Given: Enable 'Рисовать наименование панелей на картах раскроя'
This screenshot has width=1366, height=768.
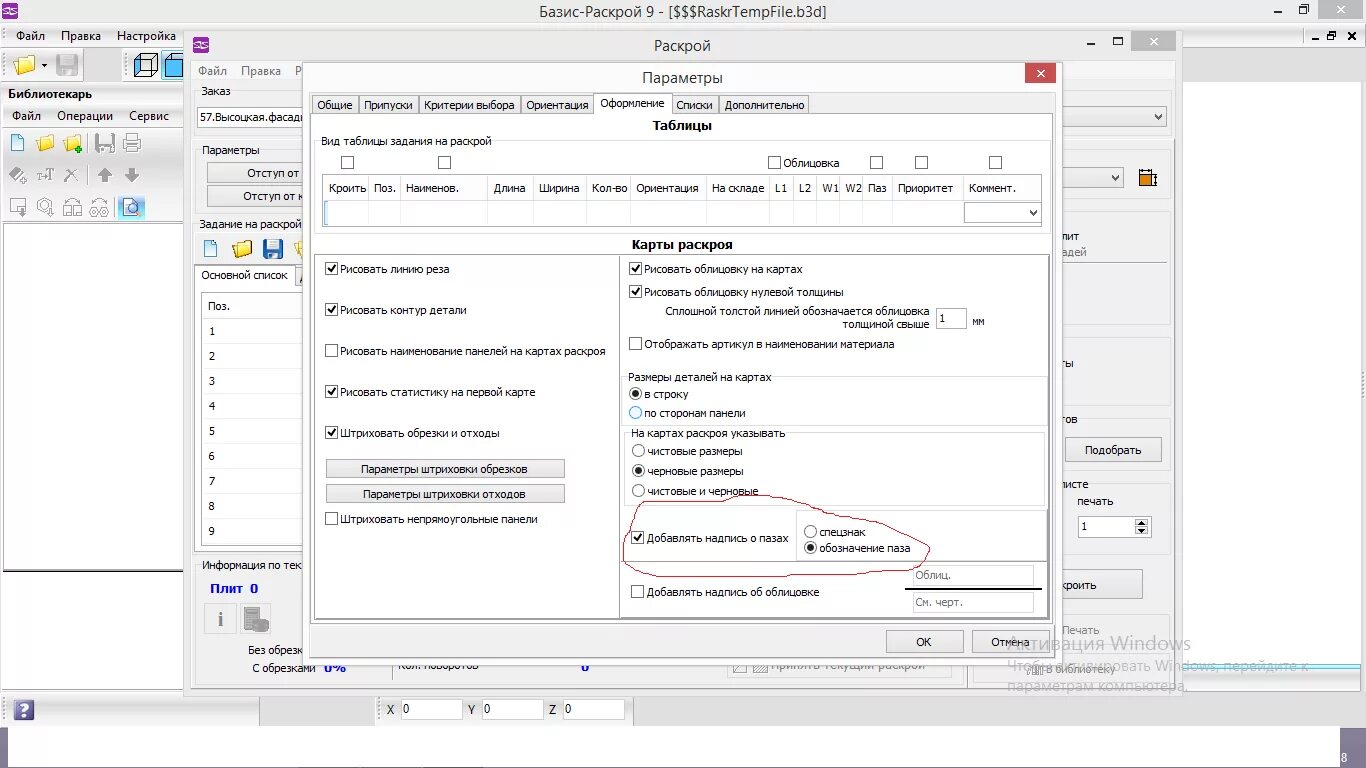Looking at the screenshot, I should click(x=332, y=351).
